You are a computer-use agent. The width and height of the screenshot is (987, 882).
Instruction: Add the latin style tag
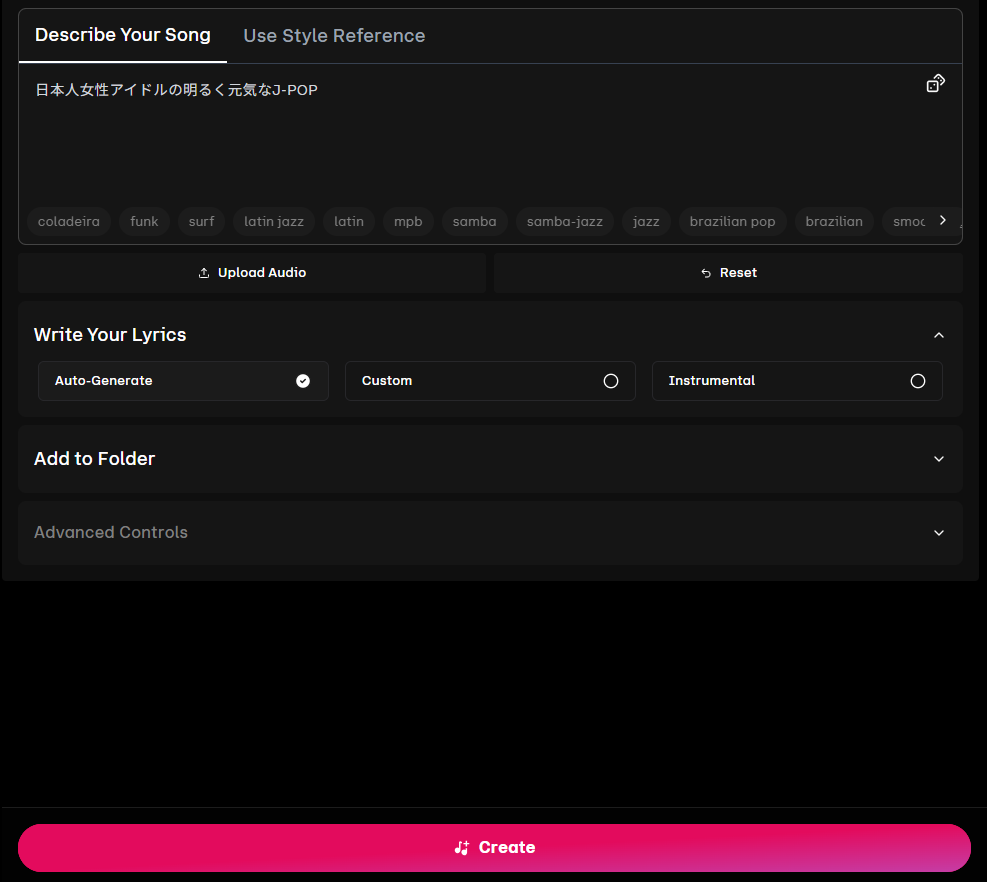(349, 222)
